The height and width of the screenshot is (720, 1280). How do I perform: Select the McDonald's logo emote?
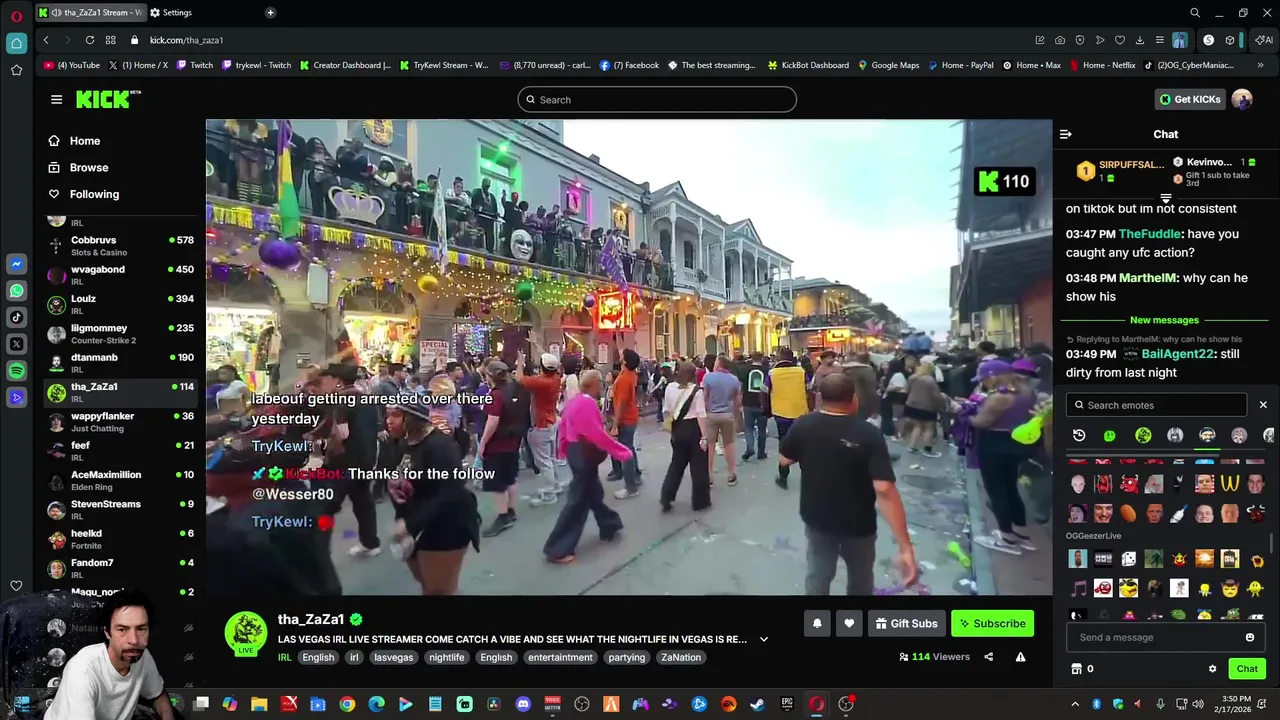[1229, 484]
